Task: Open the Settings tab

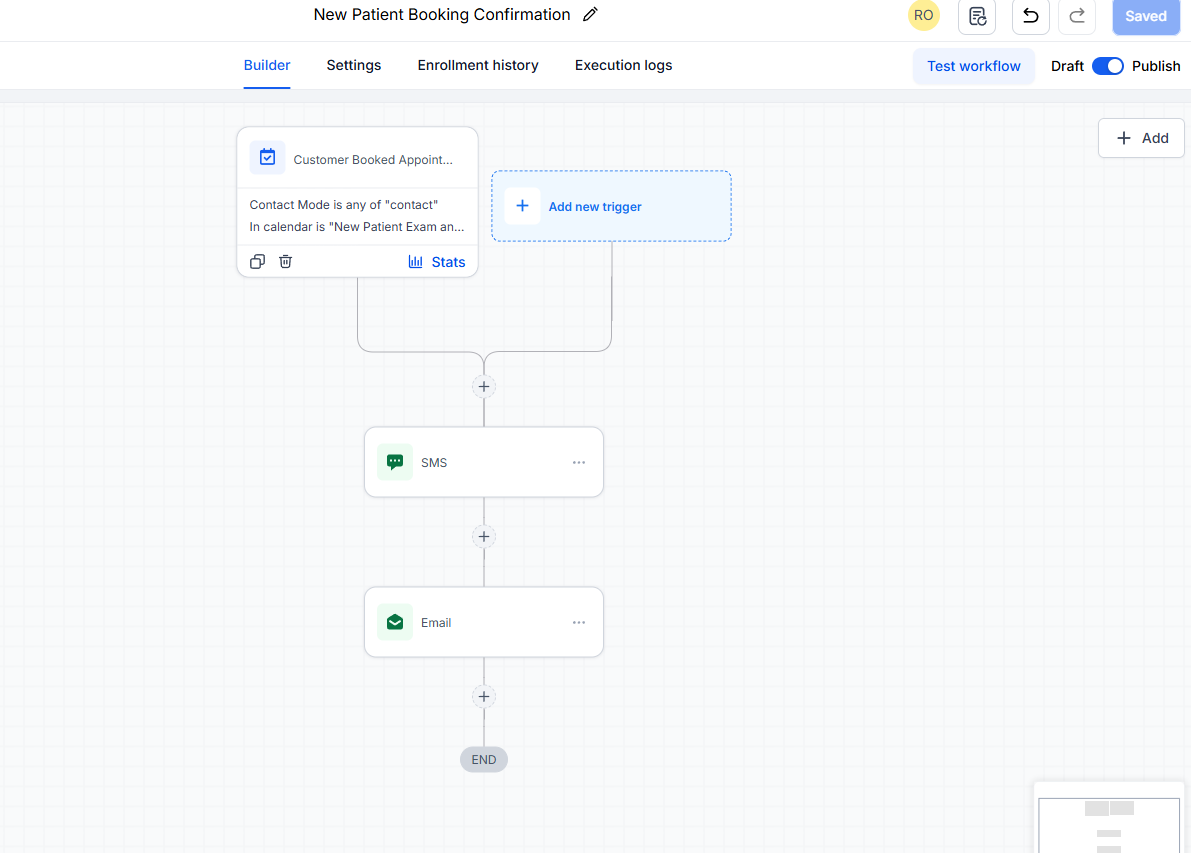Action: (354, 65)
